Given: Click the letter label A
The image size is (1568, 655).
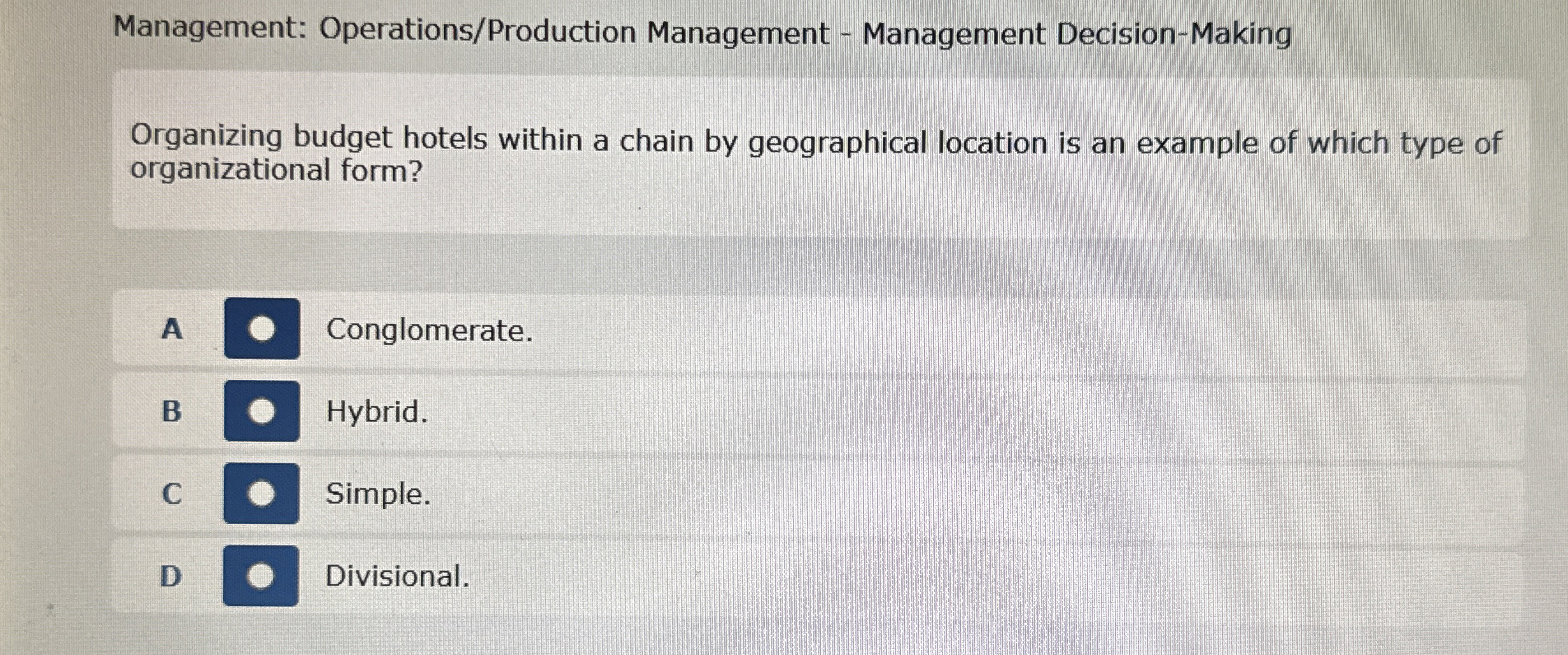Looking at the screenshot, I should coord(173,330).
